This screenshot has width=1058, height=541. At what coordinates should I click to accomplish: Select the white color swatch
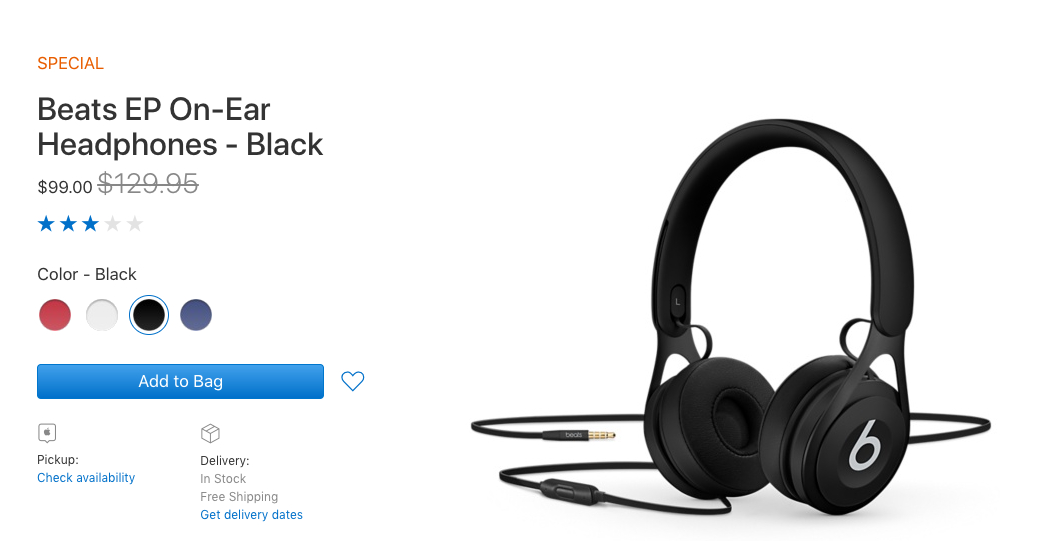tap(102, 314)
